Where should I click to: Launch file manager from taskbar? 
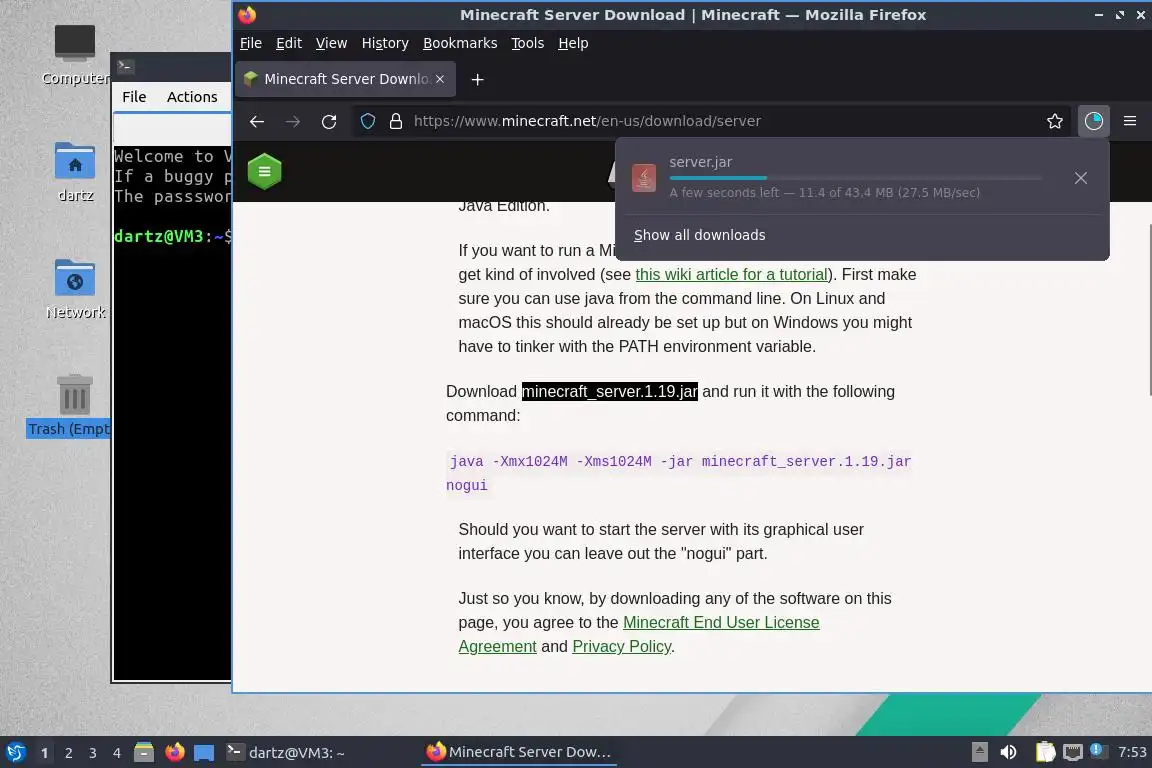tap(144, 753)
